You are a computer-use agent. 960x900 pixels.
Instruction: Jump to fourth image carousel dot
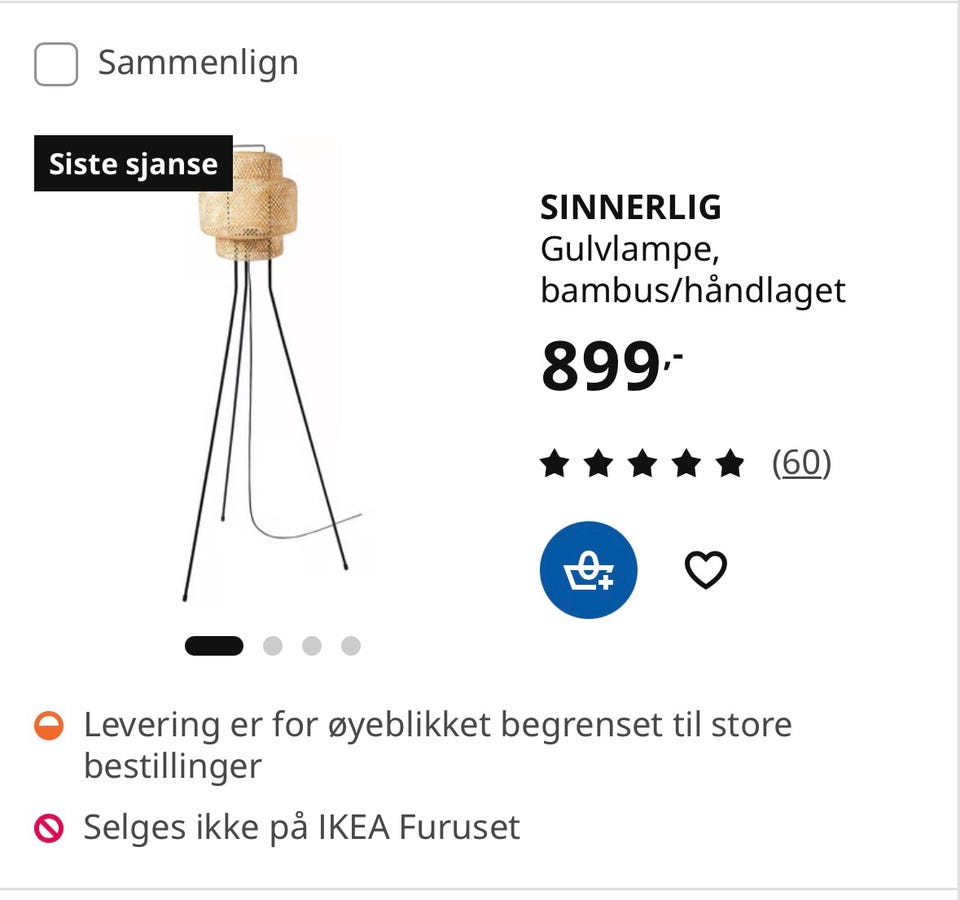pos(351,645)
